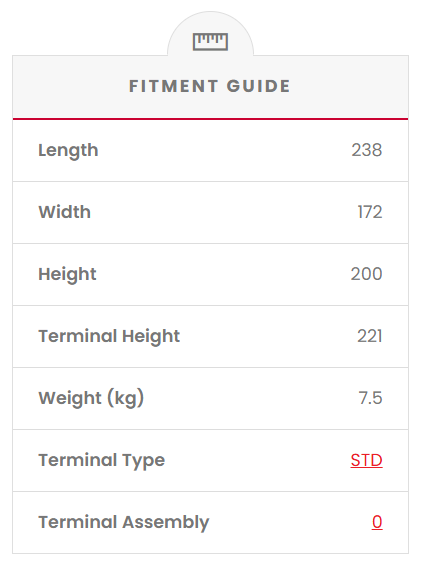Screen dimensions: 424x566
Task: Click the Terminal Type label
Action: (102, 461)
